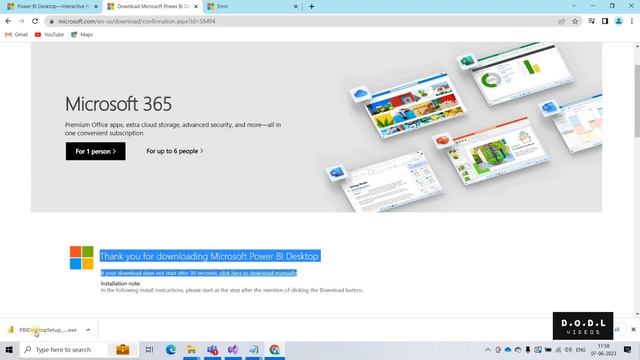Open Microsoft Teams from the taskbar
The width and height of the screenshot is (640, 360).
pos(212,350)
